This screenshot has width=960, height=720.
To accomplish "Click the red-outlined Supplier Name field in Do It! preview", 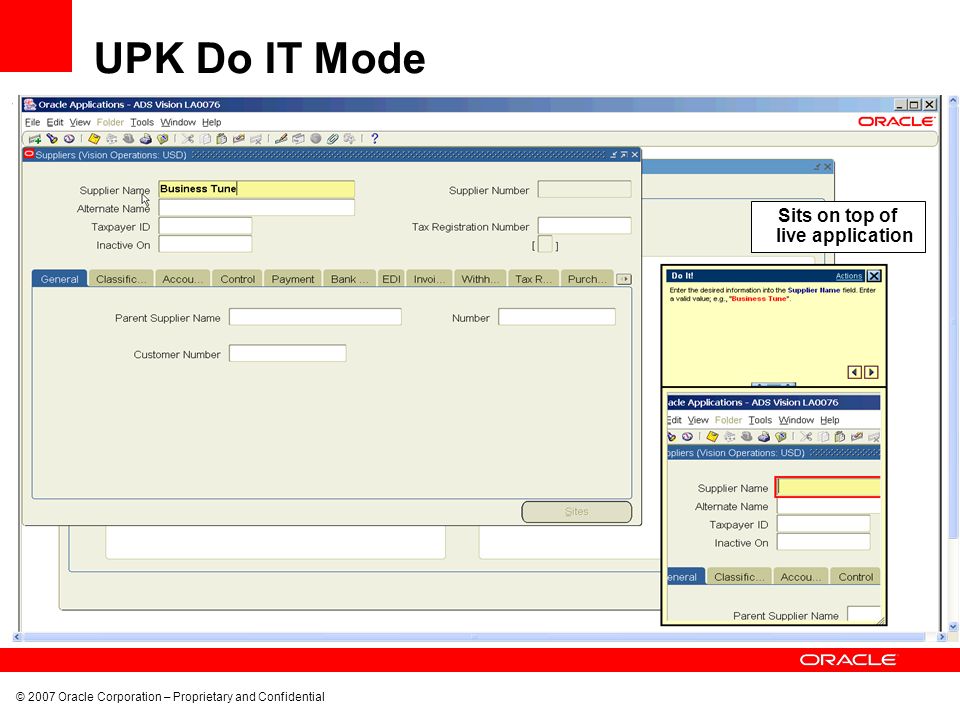I will [x=828, y=487].
